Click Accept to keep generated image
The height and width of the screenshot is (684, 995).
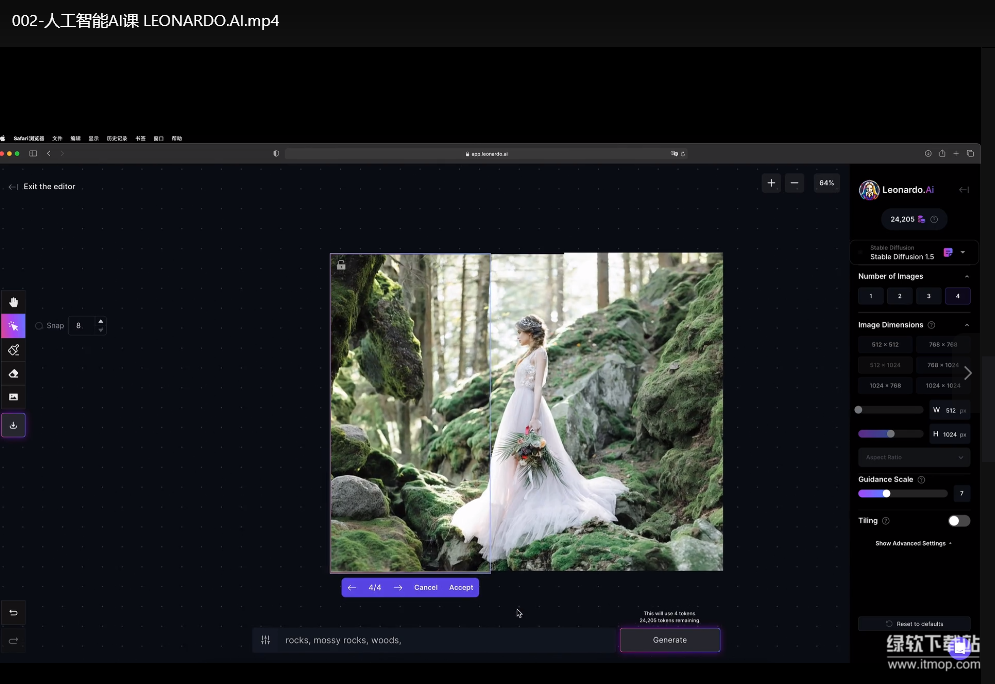coord(461,588)
